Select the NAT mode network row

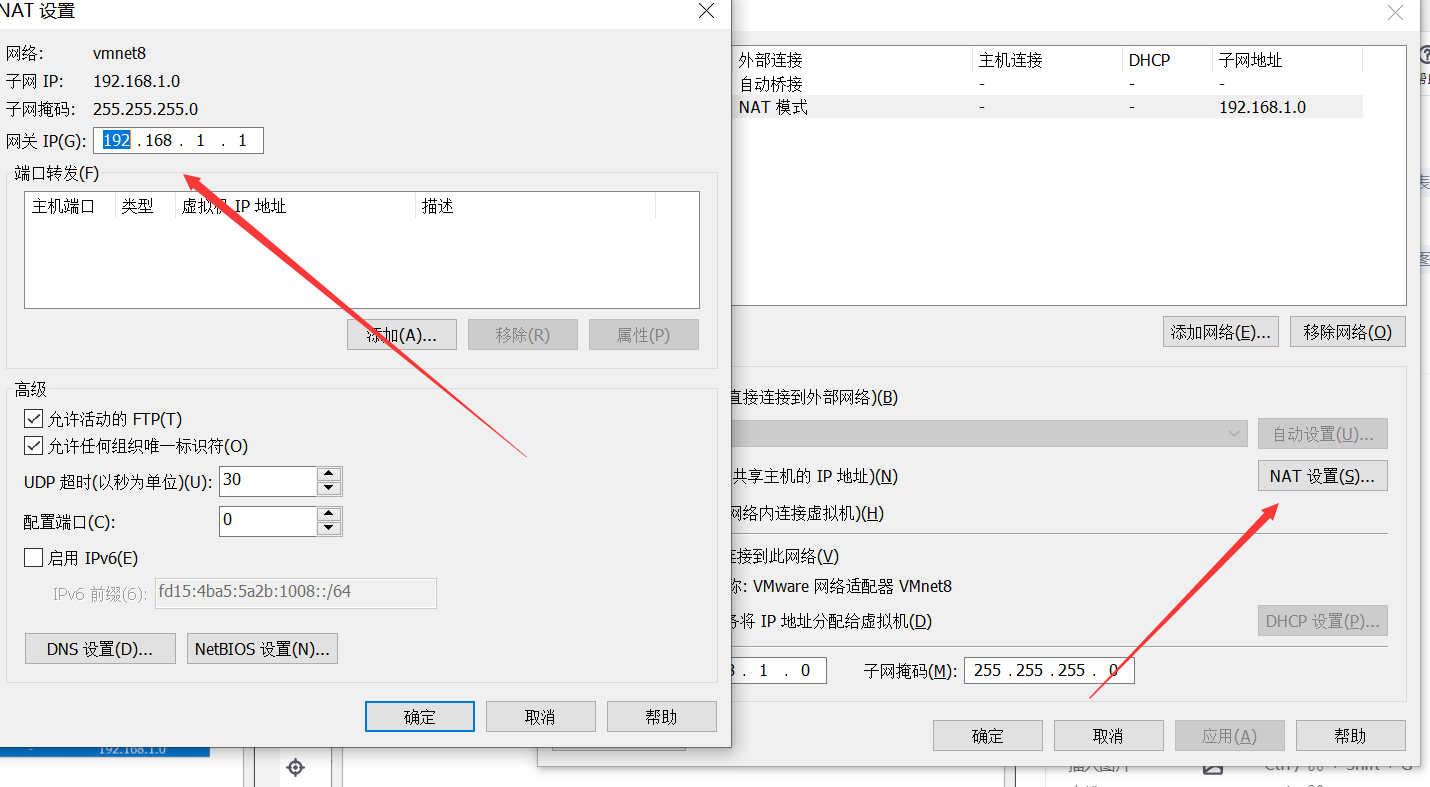pos(1048,107)
